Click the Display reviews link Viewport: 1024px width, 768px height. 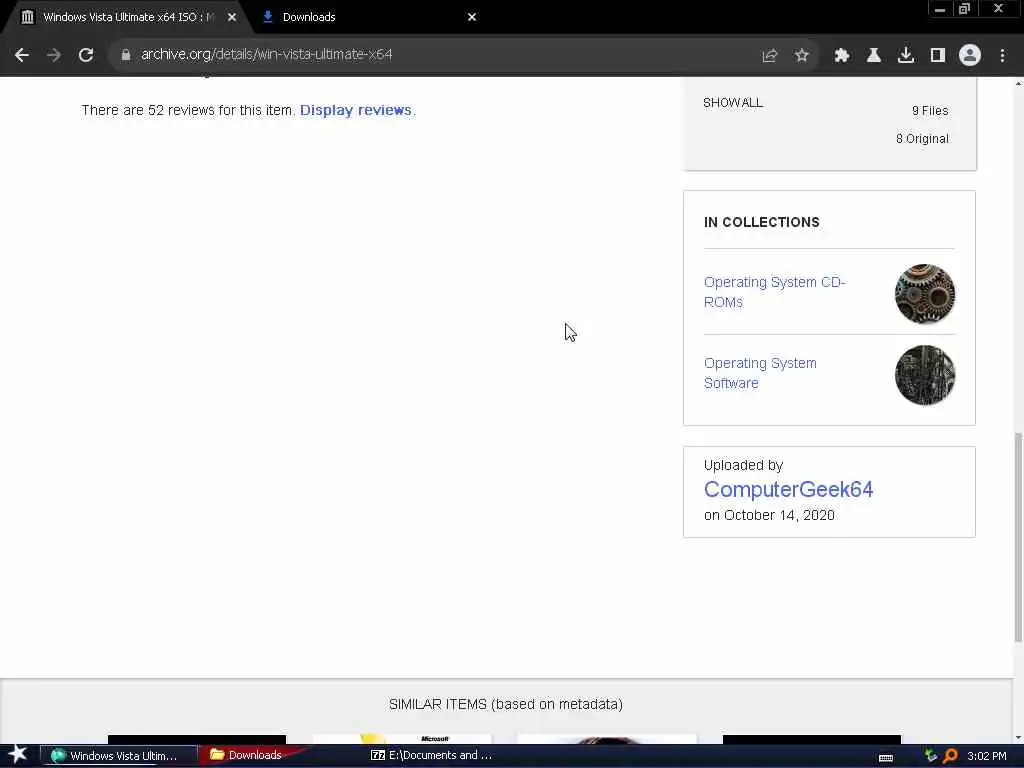356,110
